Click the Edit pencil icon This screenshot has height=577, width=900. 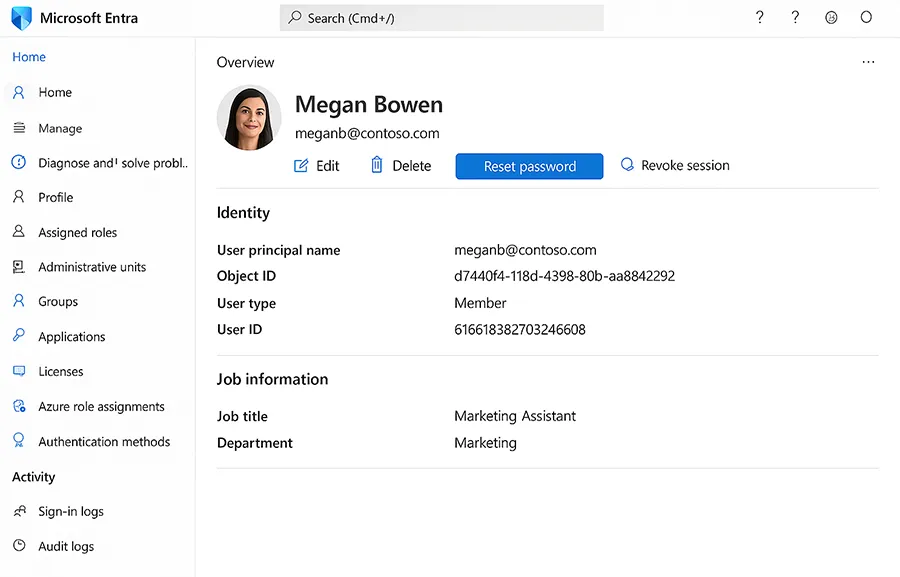click(299, 165)
